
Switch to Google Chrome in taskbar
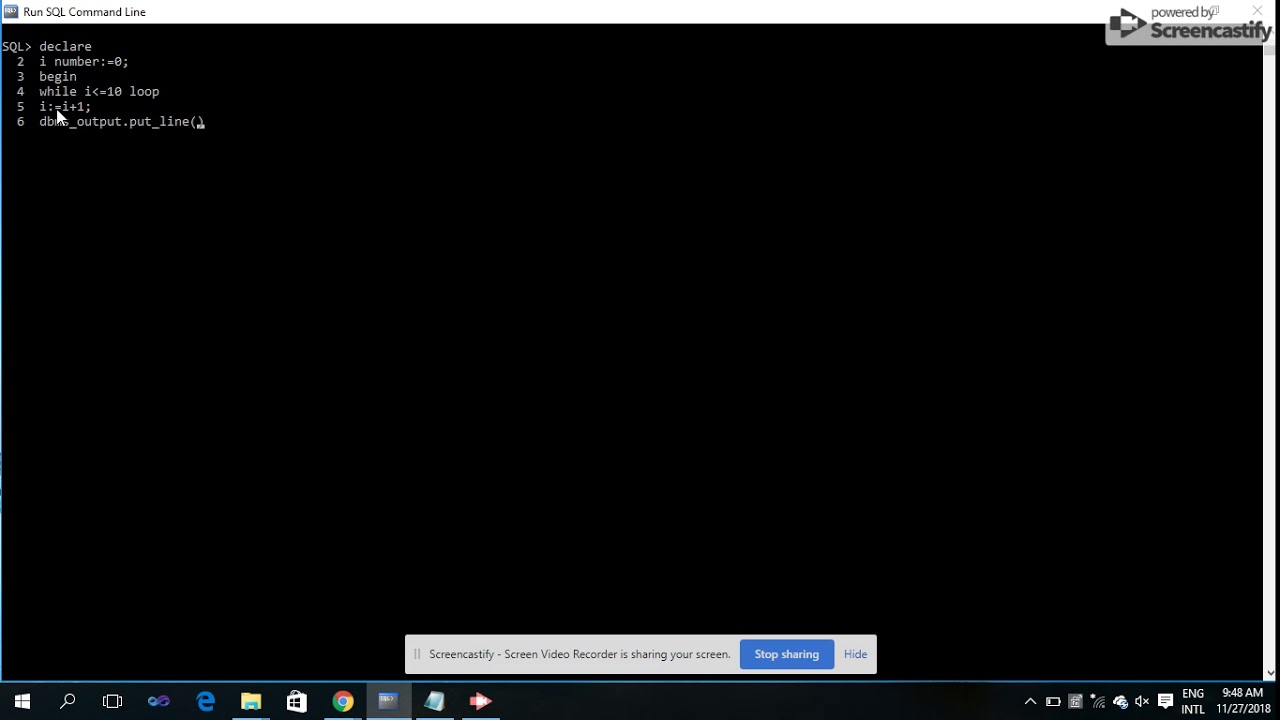point(343,701)
